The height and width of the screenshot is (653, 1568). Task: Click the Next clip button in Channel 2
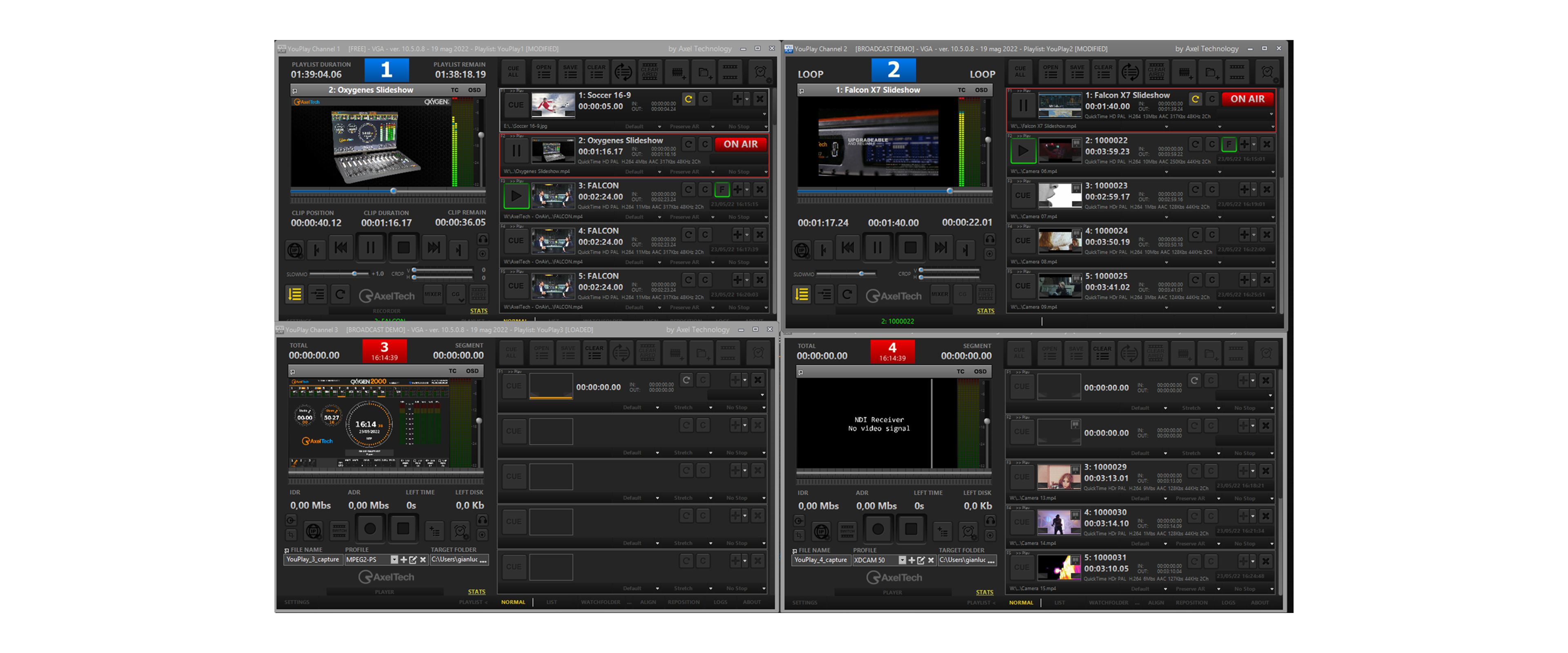click(940, 248)
